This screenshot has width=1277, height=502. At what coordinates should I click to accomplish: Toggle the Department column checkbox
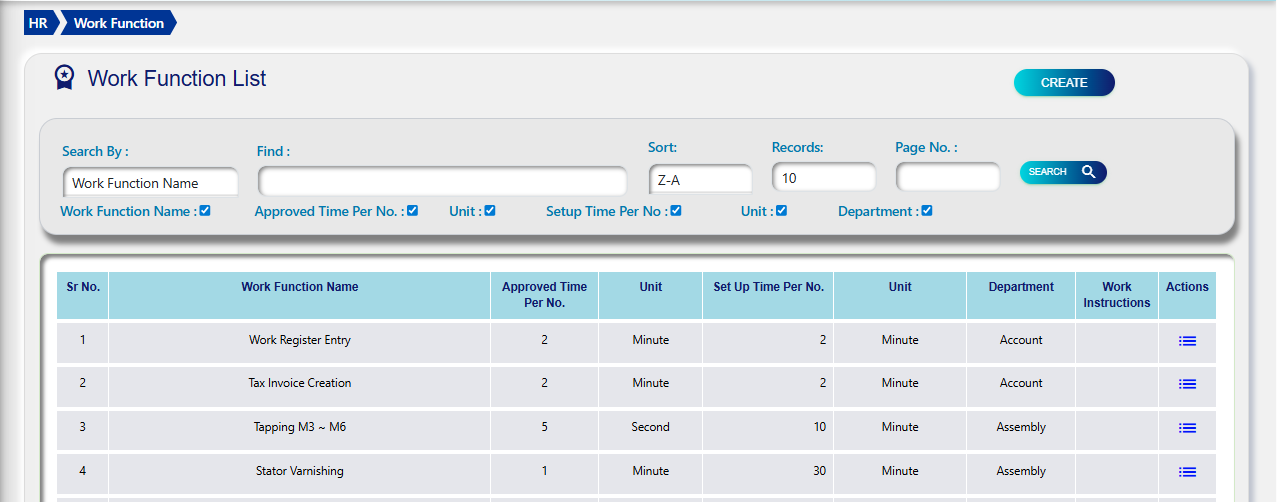(927, 211)
